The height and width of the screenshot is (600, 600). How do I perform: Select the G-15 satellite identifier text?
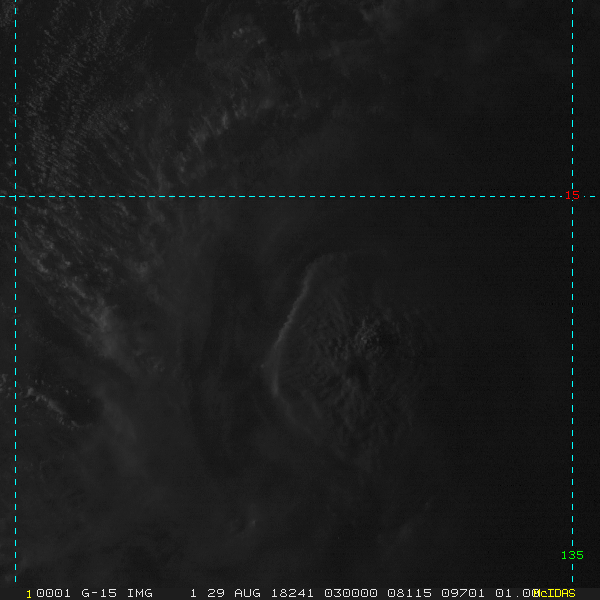(99, 593)
